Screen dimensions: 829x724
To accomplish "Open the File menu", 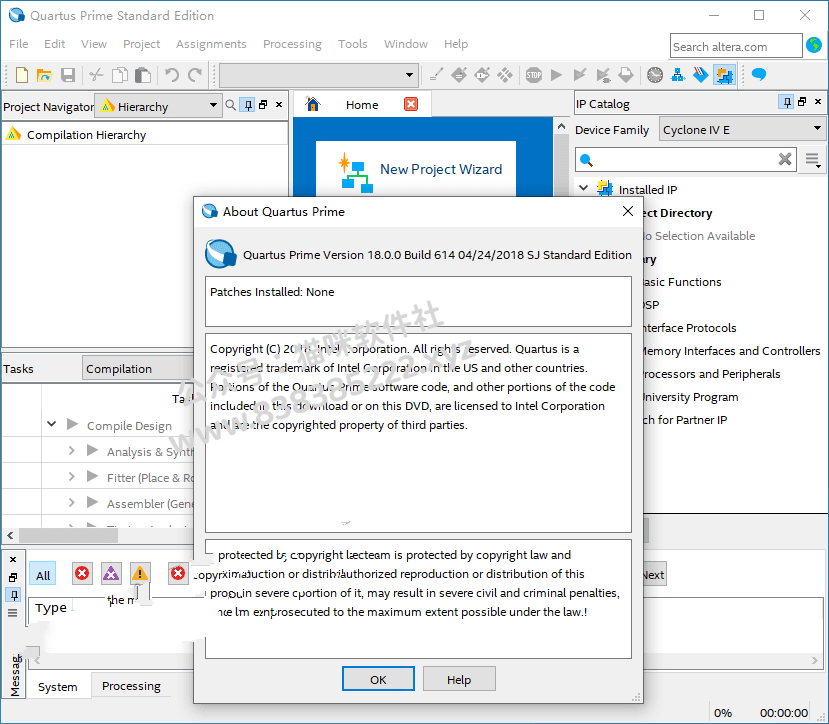I will (19, 44).
